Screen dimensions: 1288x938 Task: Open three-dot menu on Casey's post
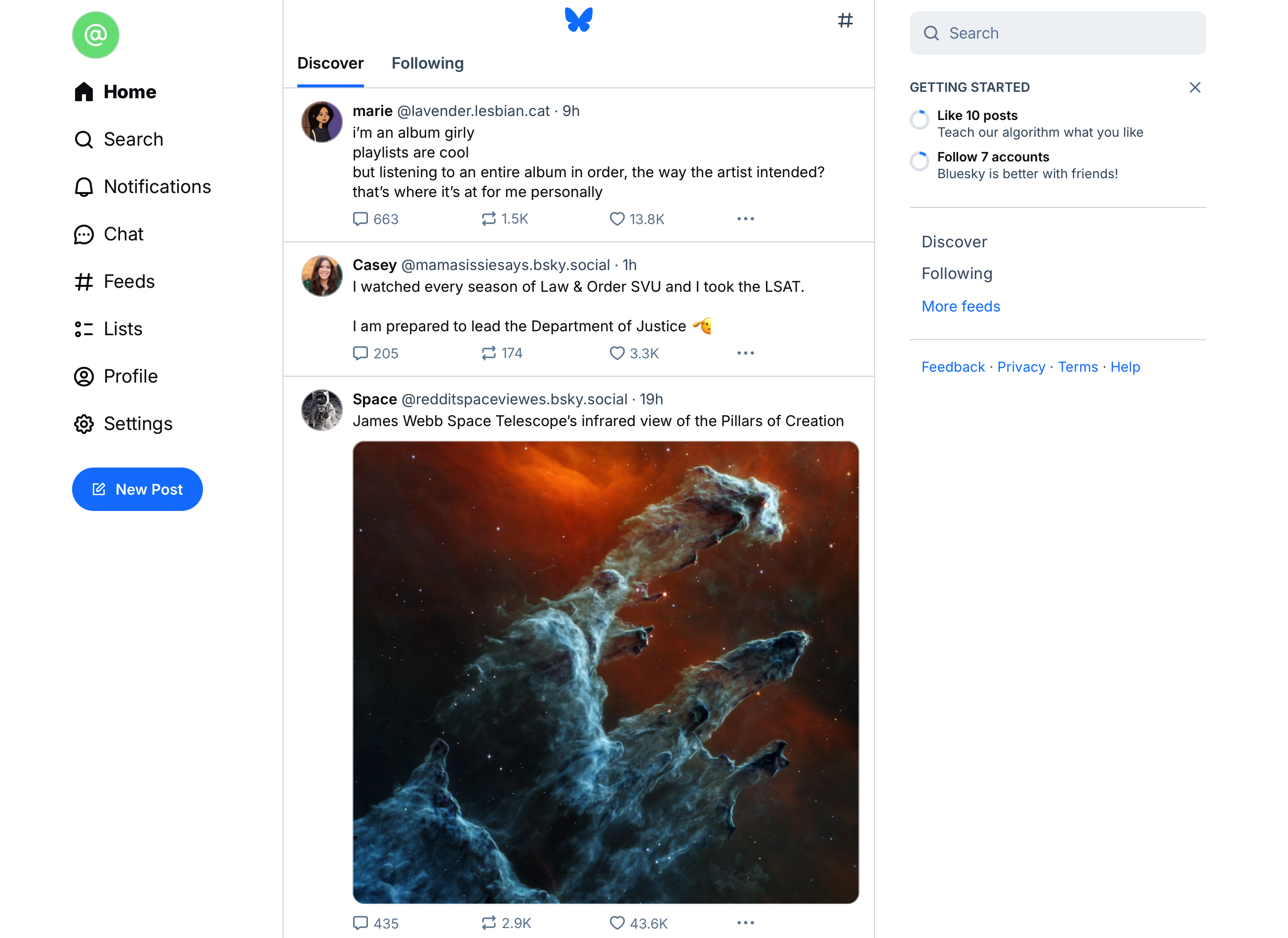click(x=745, y=353)
